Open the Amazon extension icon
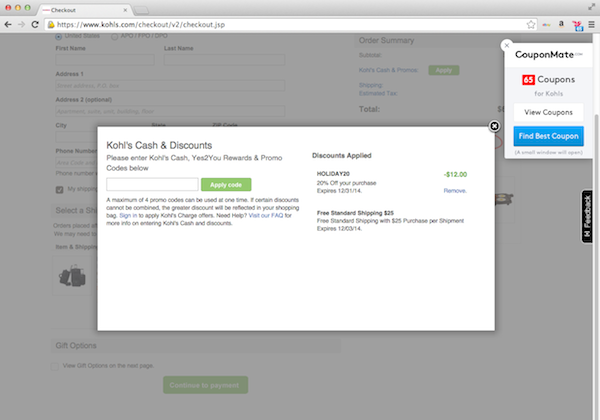 click(561, 24)
